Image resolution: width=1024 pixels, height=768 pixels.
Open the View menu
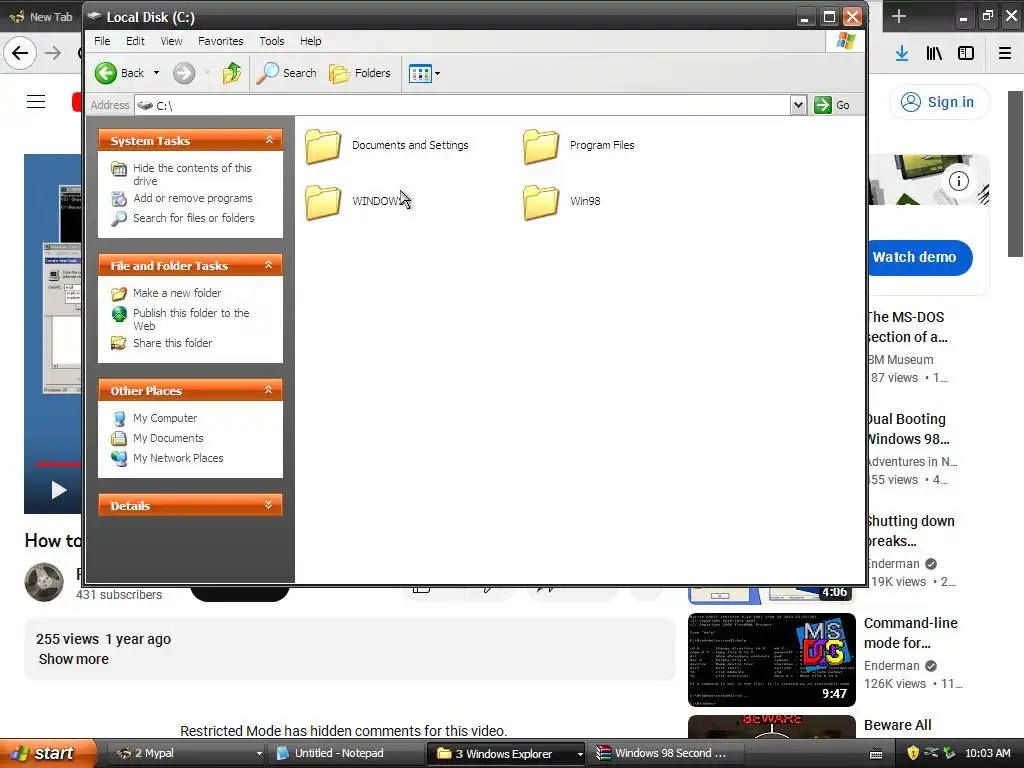coord(171,41)
